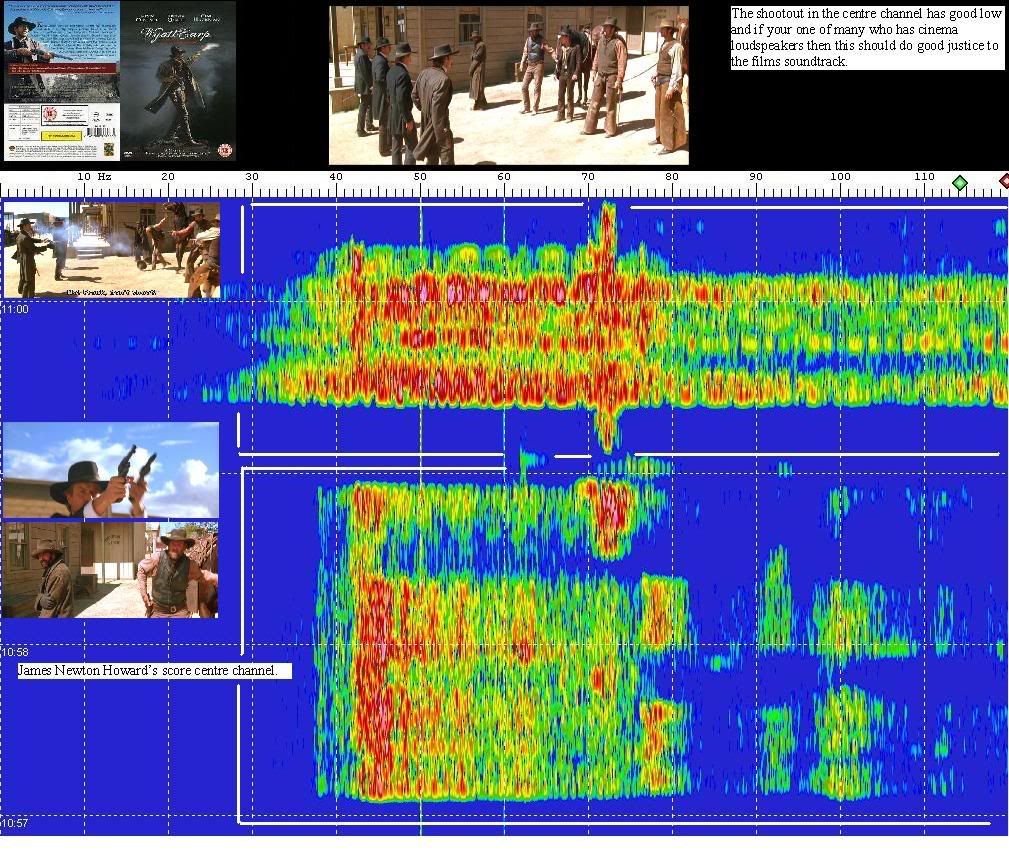Click the 70 mark on the frequency ruler
1009x865 pixels.
tap(588, 177)
